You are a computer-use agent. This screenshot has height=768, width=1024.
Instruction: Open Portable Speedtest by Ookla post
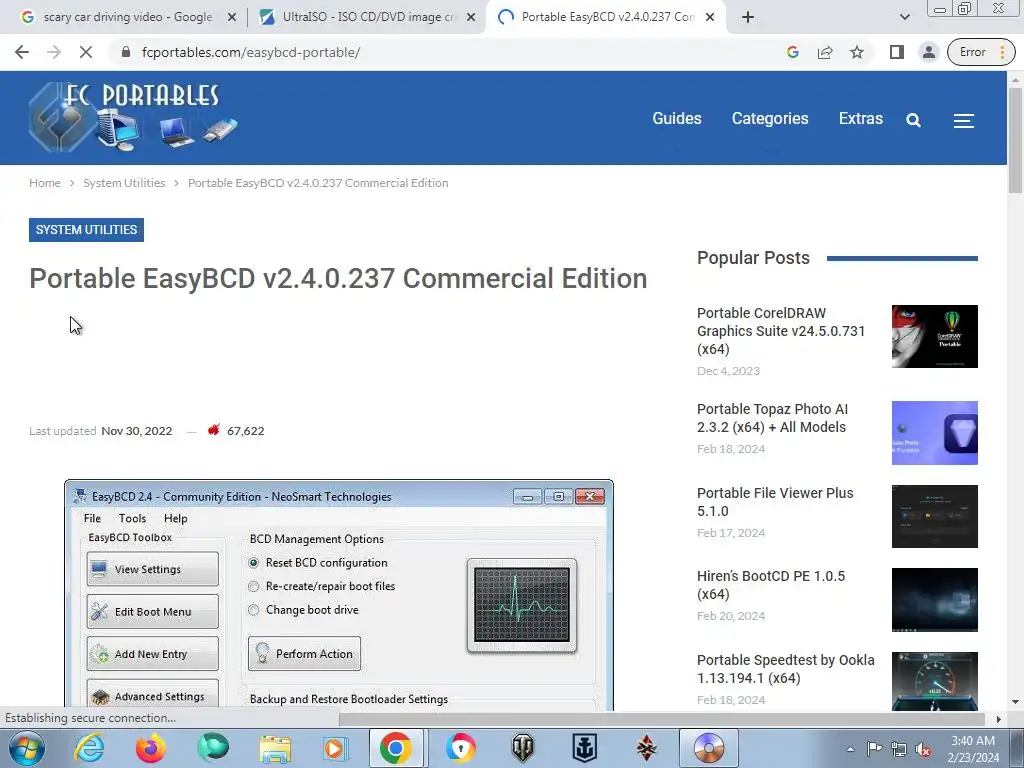pos(786,669)
